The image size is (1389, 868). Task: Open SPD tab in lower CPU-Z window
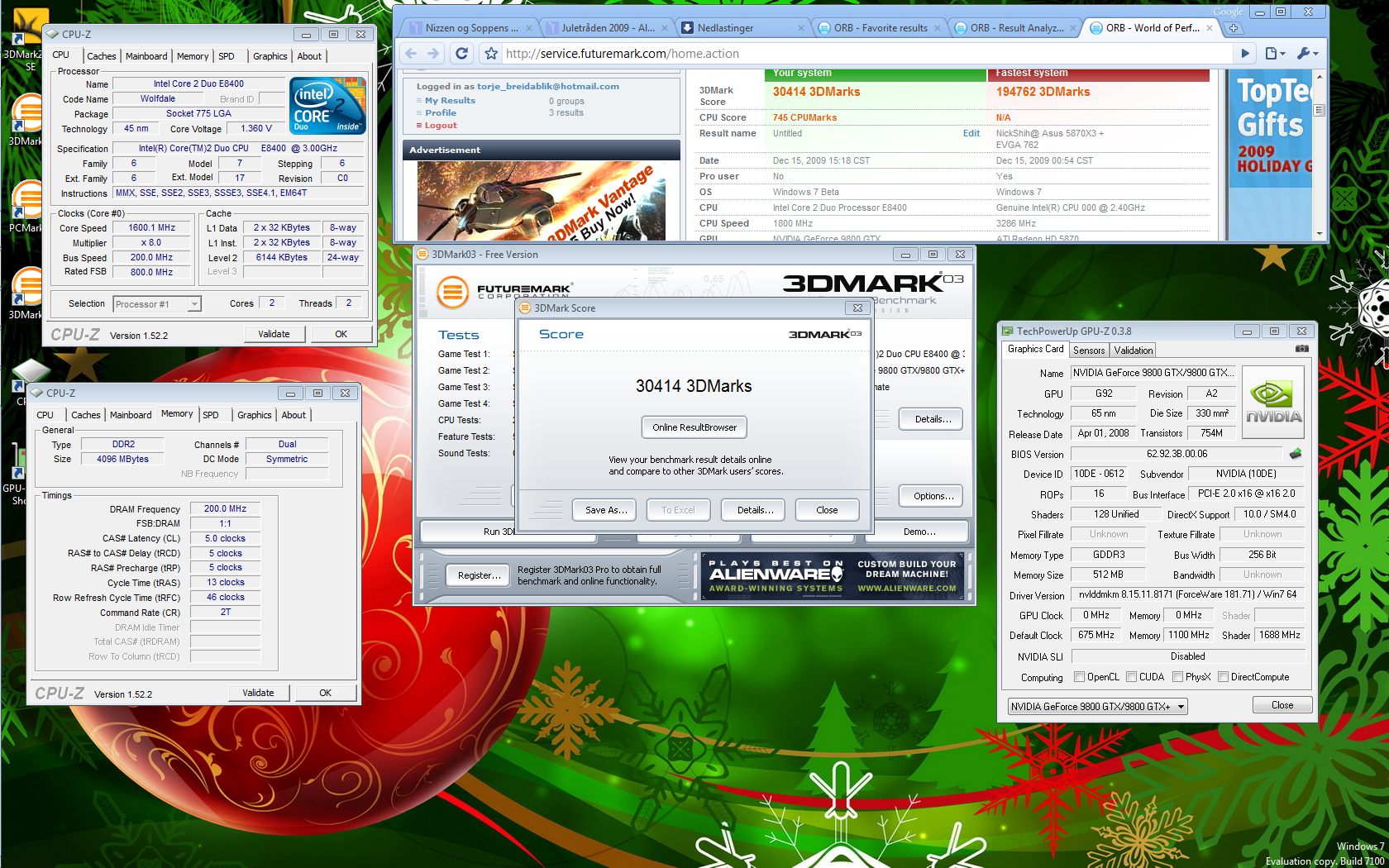tap(211, 415)
